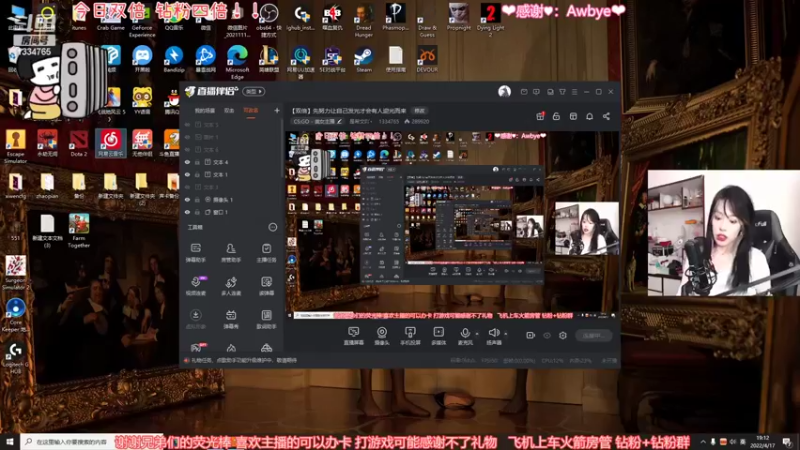
Task: Open the Windows Start button
Action: 9,441
